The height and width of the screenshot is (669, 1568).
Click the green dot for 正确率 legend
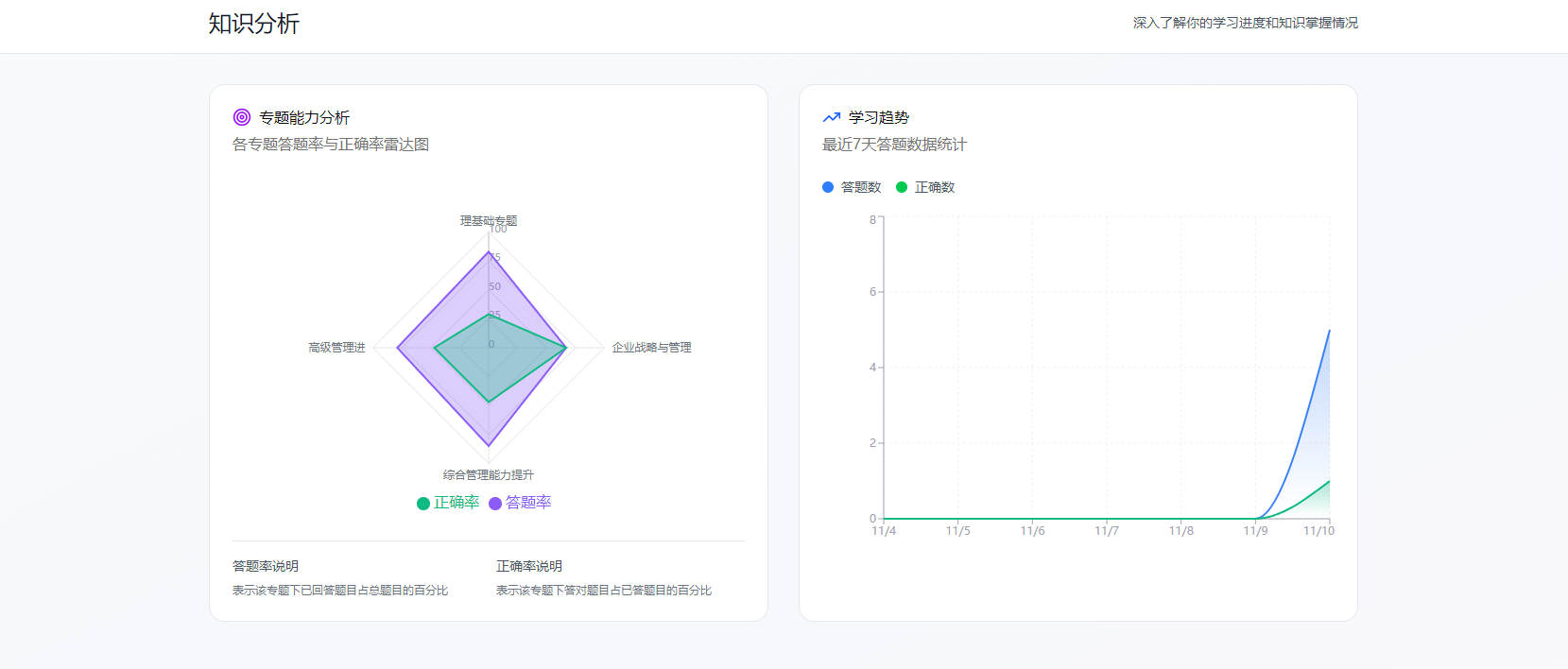point(423,504)
